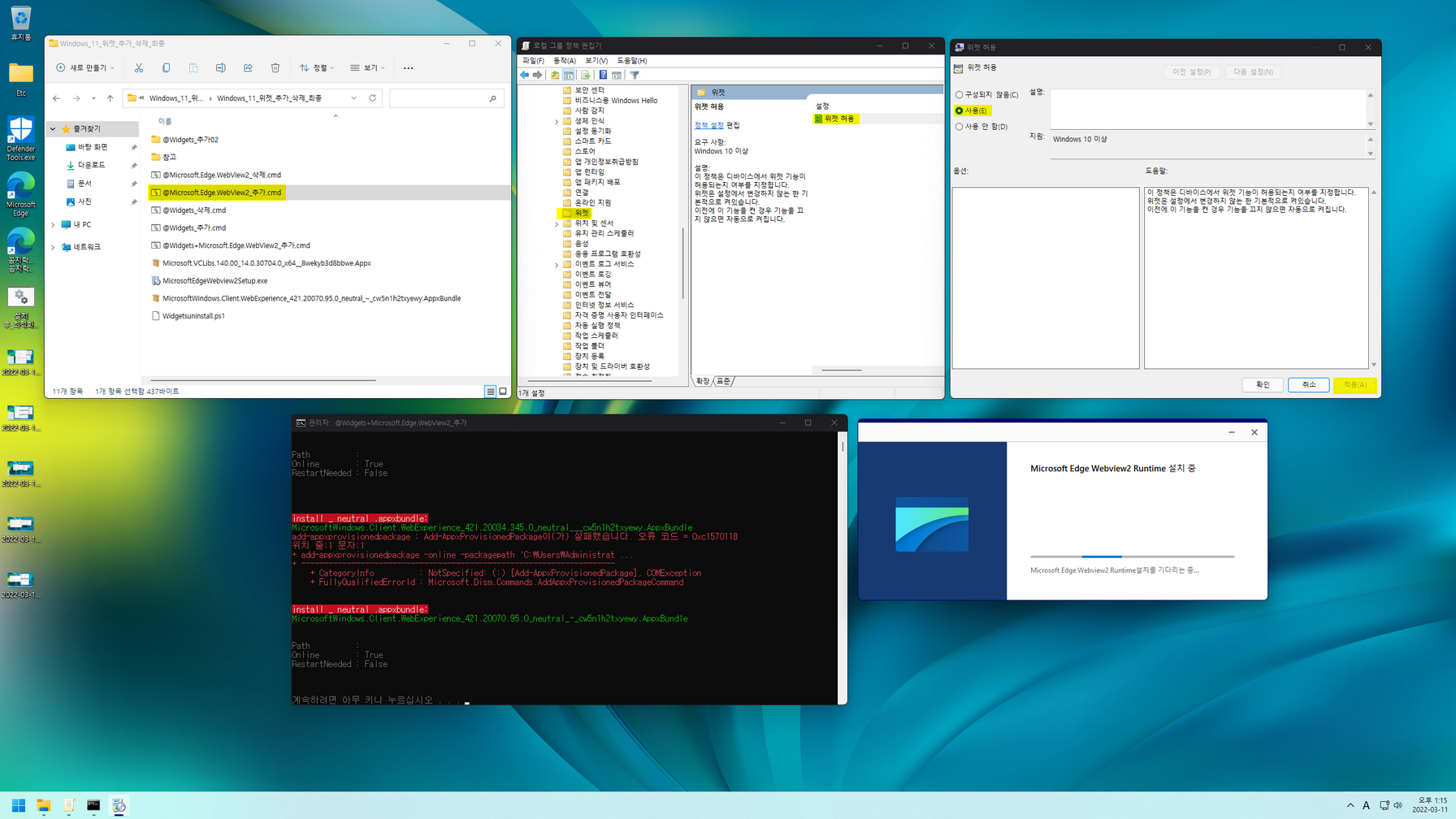Go back in File Explorer

pyautogui.click(x=56, y=98)
